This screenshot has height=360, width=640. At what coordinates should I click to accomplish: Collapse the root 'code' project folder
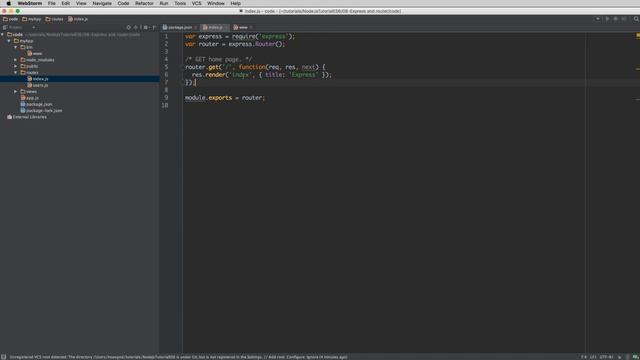[3, 35]
